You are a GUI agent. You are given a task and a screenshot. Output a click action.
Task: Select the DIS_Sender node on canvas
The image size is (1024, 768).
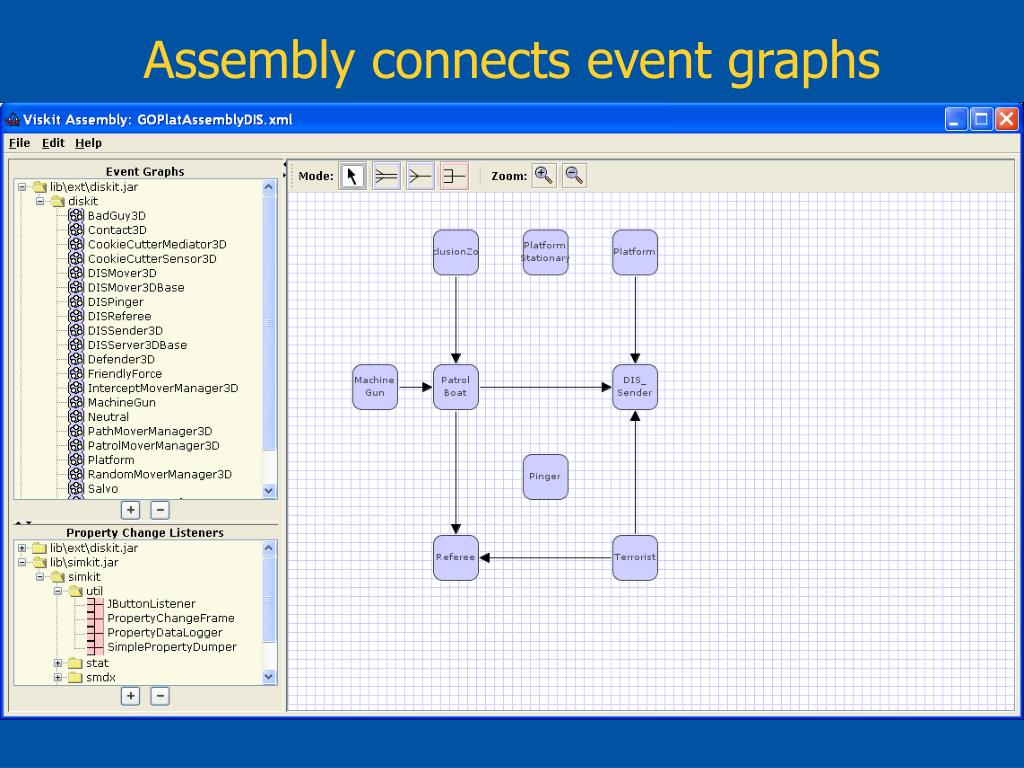pyautogui.click(x=635, y=387)
